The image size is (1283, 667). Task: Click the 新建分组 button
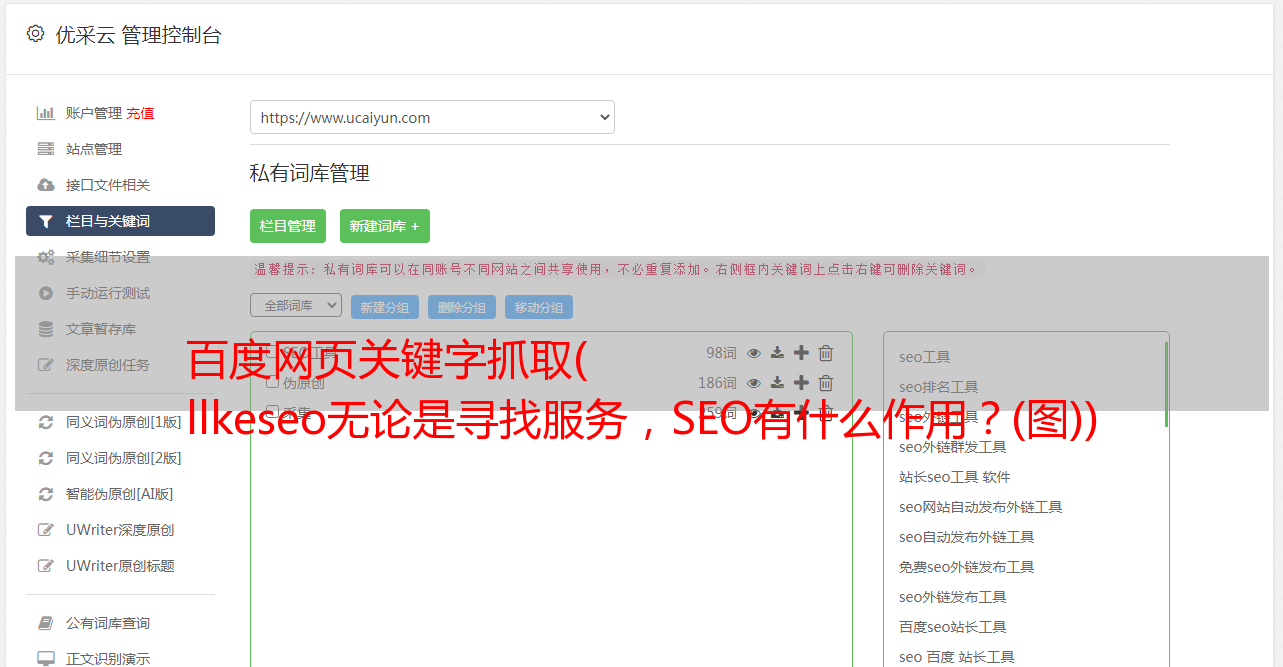(385, 308)
